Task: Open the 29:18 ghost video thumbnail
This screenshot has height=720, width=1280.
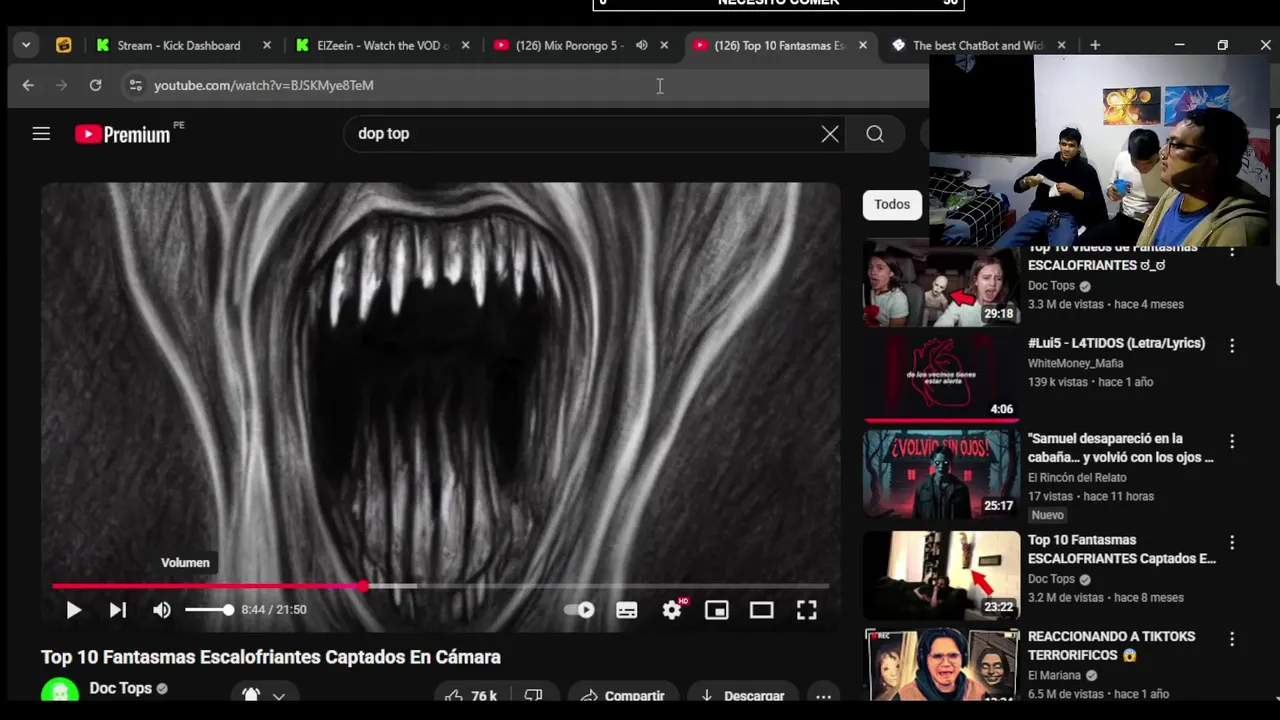Action: 941,284
